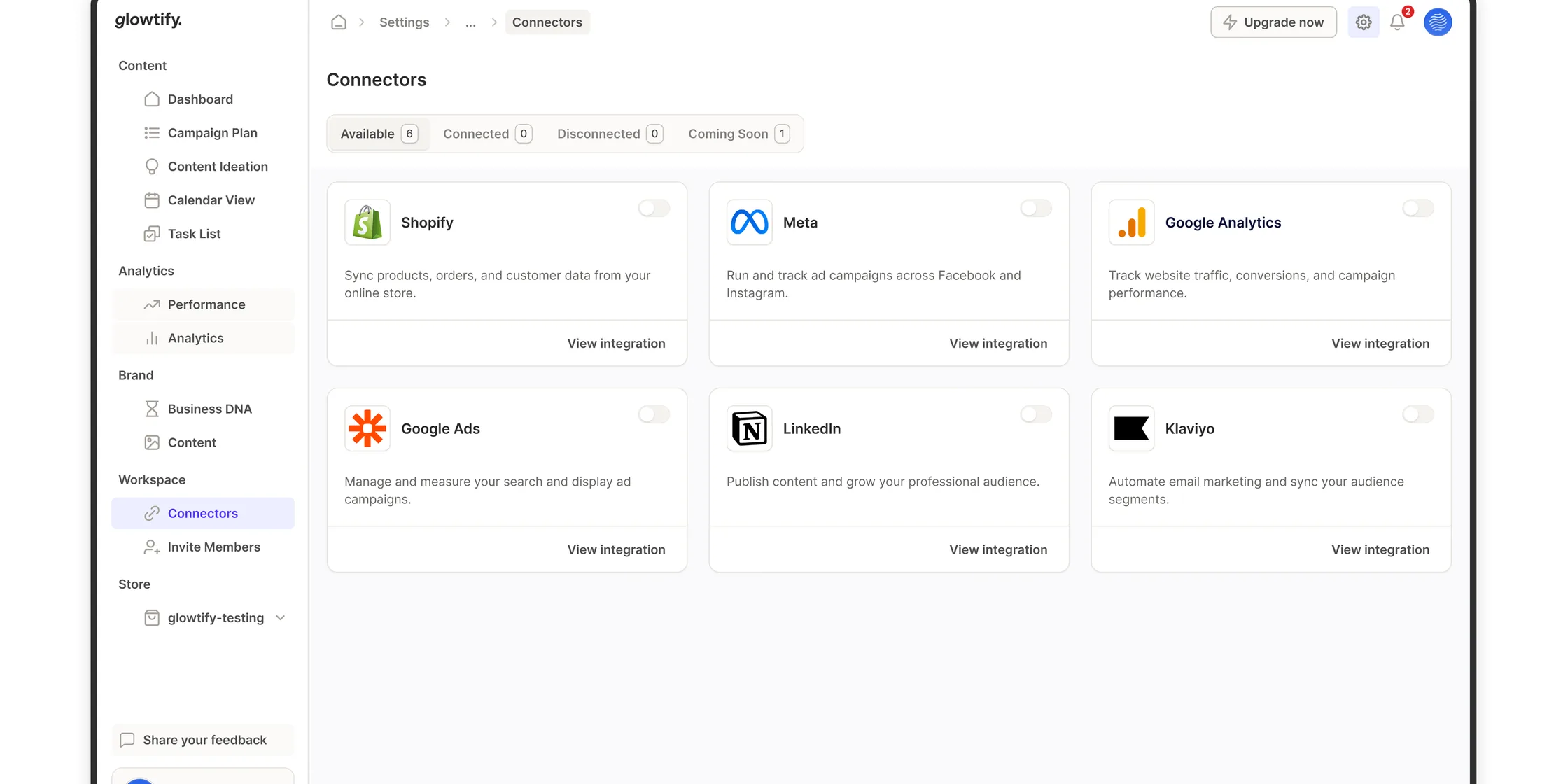
Task: Click Share your feedback button
Action: 203,740
